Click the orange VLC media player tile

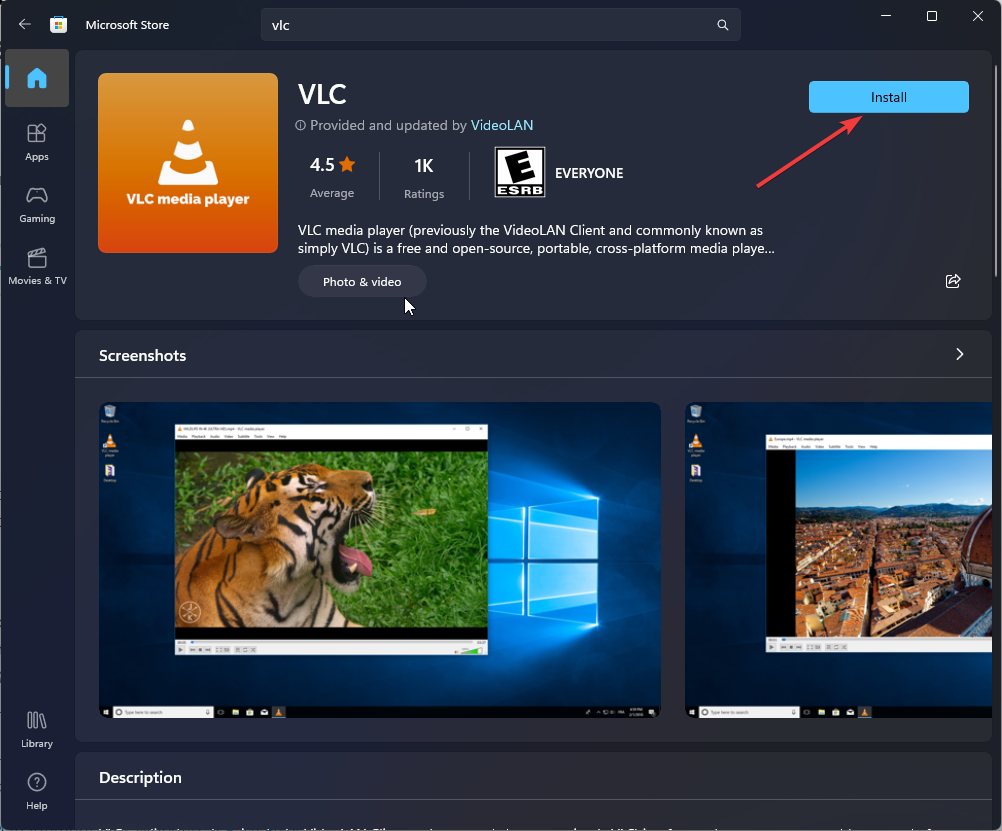[187, 162]
